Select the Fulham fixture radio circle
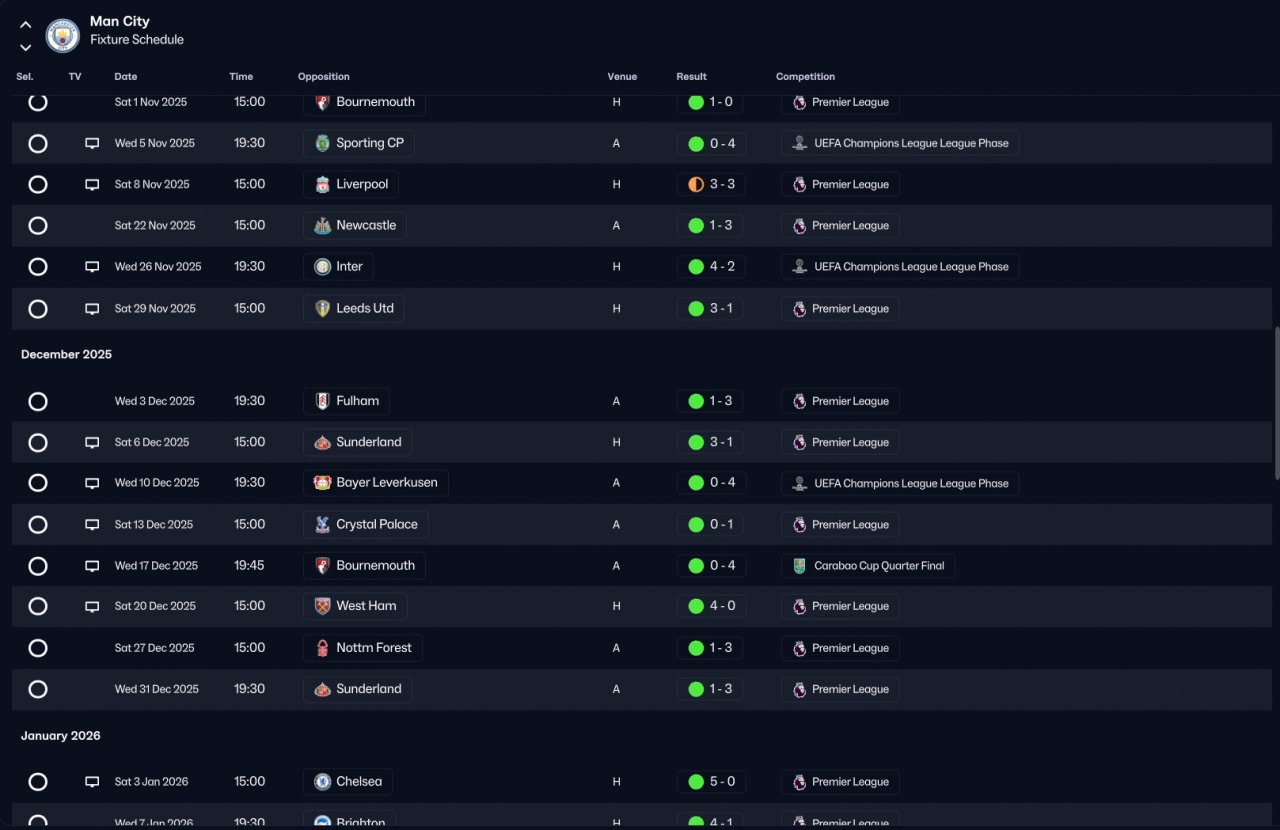The height and width of the screenshot is (830, 1280). click(38, 401)
